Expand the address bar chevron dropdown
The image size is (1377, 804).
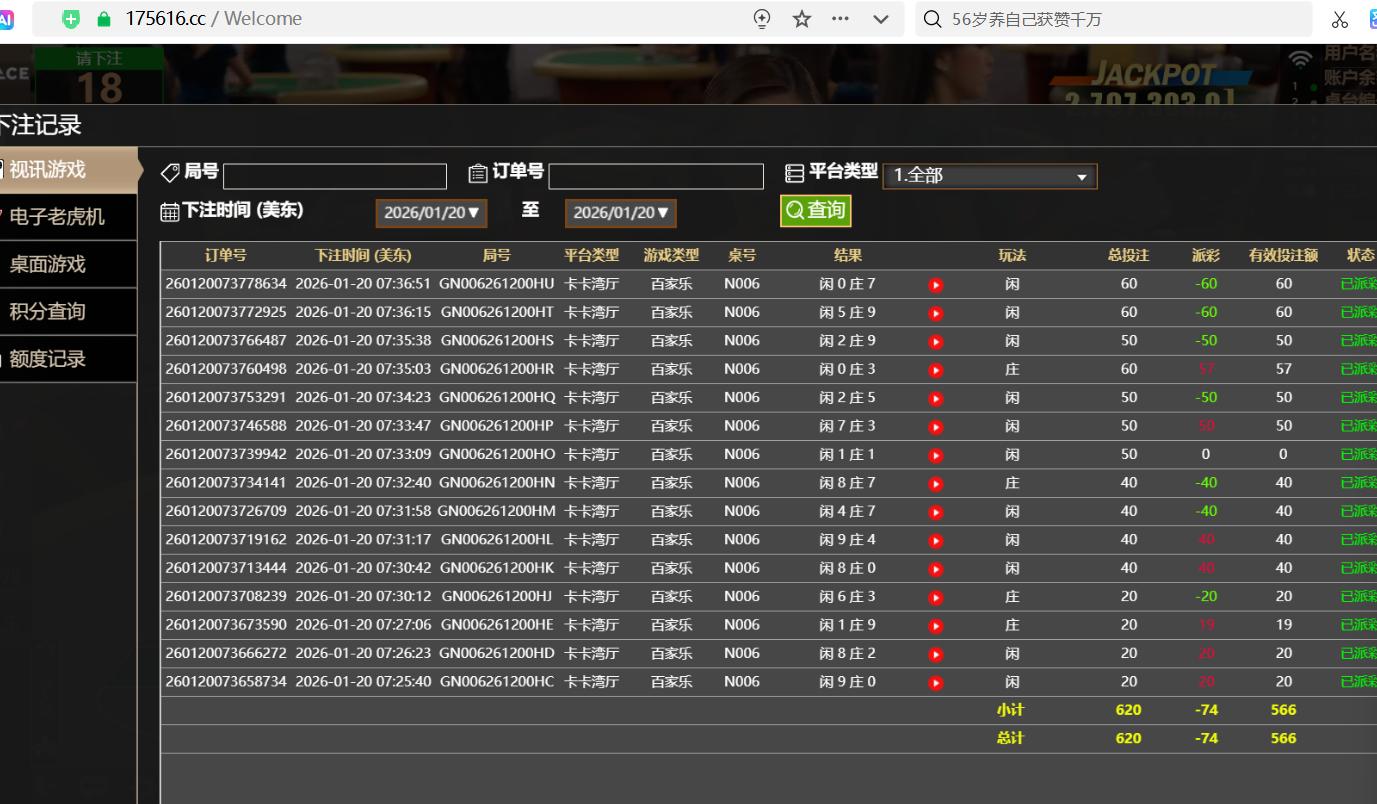881,19
